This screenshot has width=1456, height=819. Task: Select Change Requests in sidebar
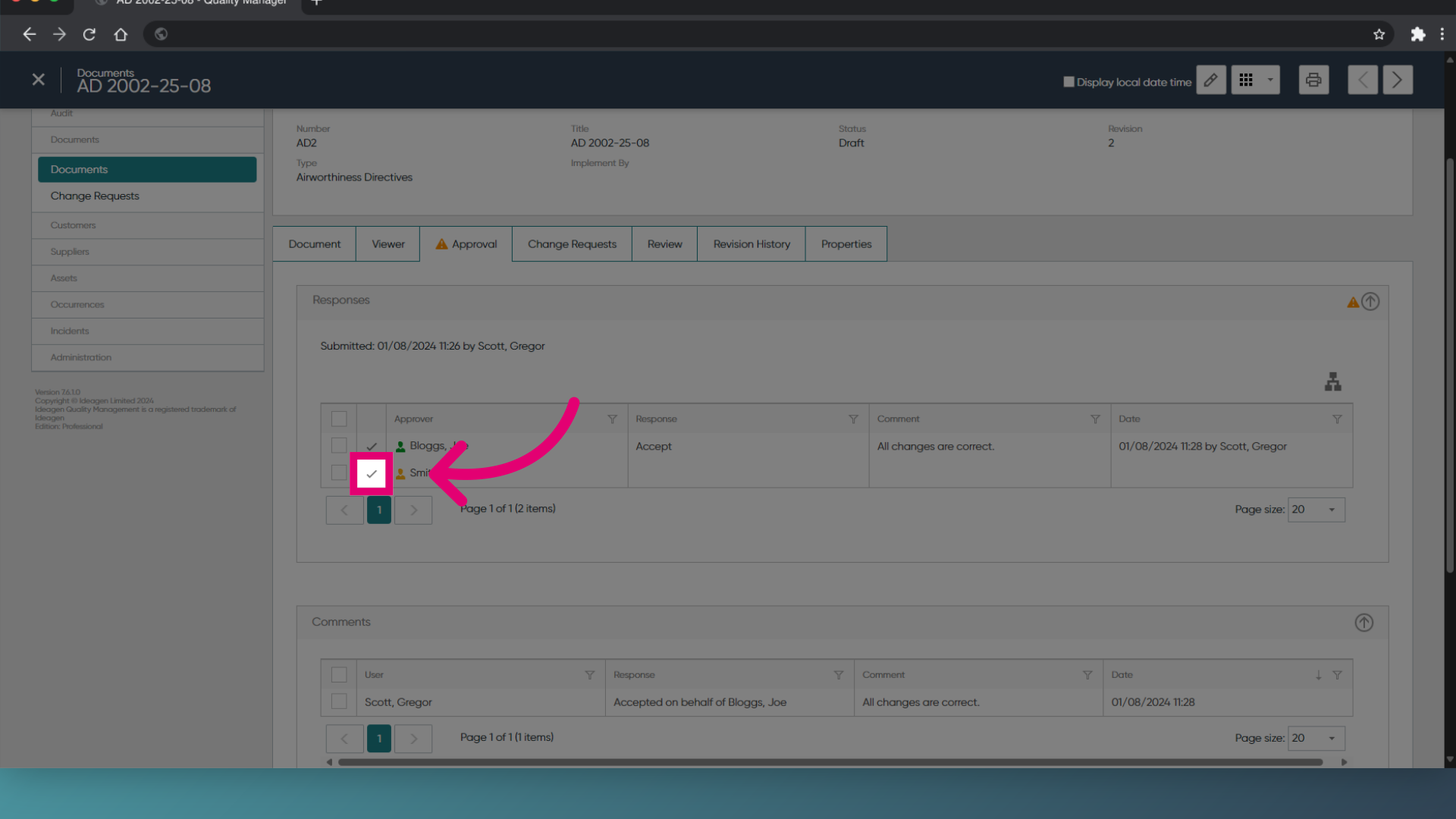click(x=95, y=196)
